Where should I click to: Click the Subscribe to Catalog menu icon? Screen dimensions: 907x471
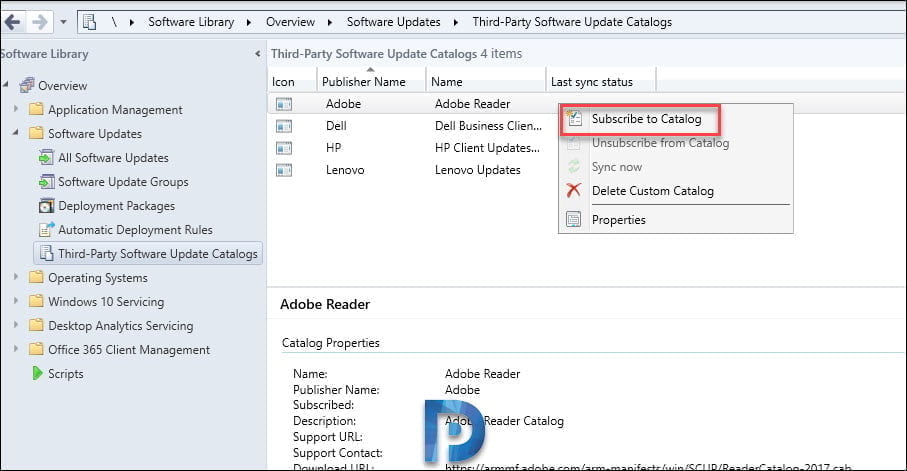(574, 118)
